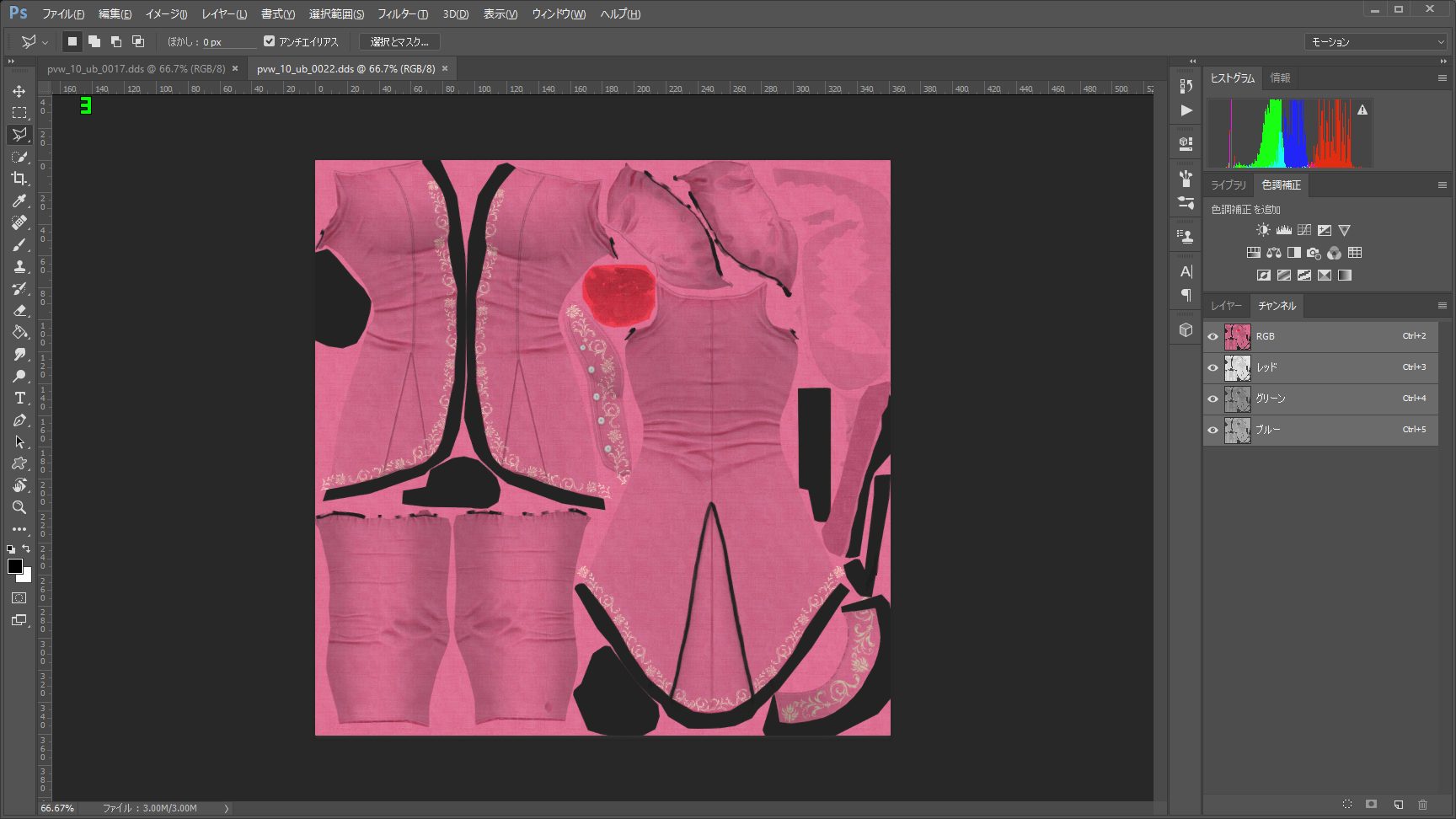The width and height of the screenshot is (1456, 819).
Task: Click the Select and Mask button
Action: point(399,42)
